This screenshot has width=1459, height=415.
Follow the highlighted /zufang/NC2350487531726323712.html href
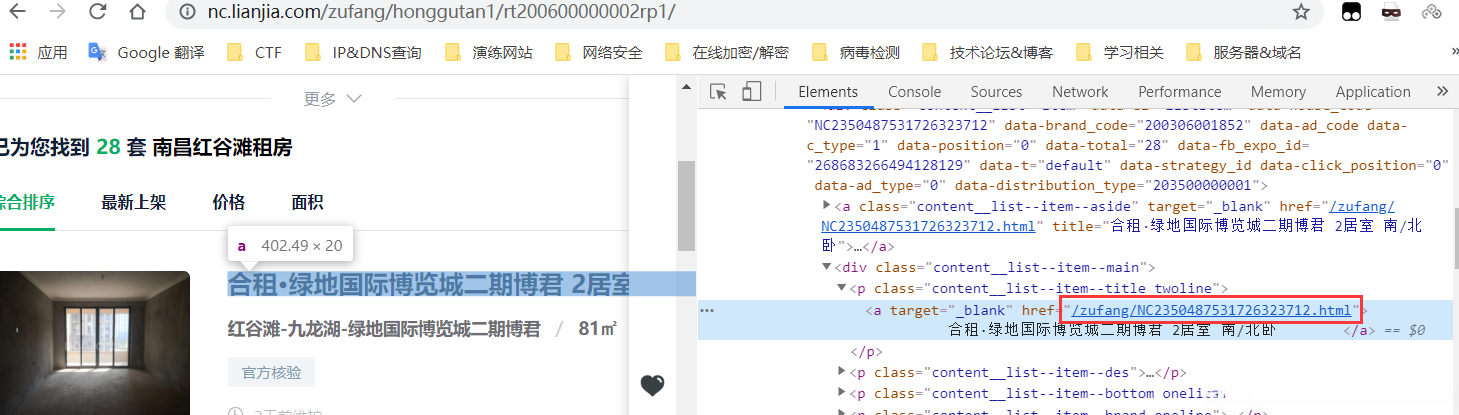(1210, 310)
